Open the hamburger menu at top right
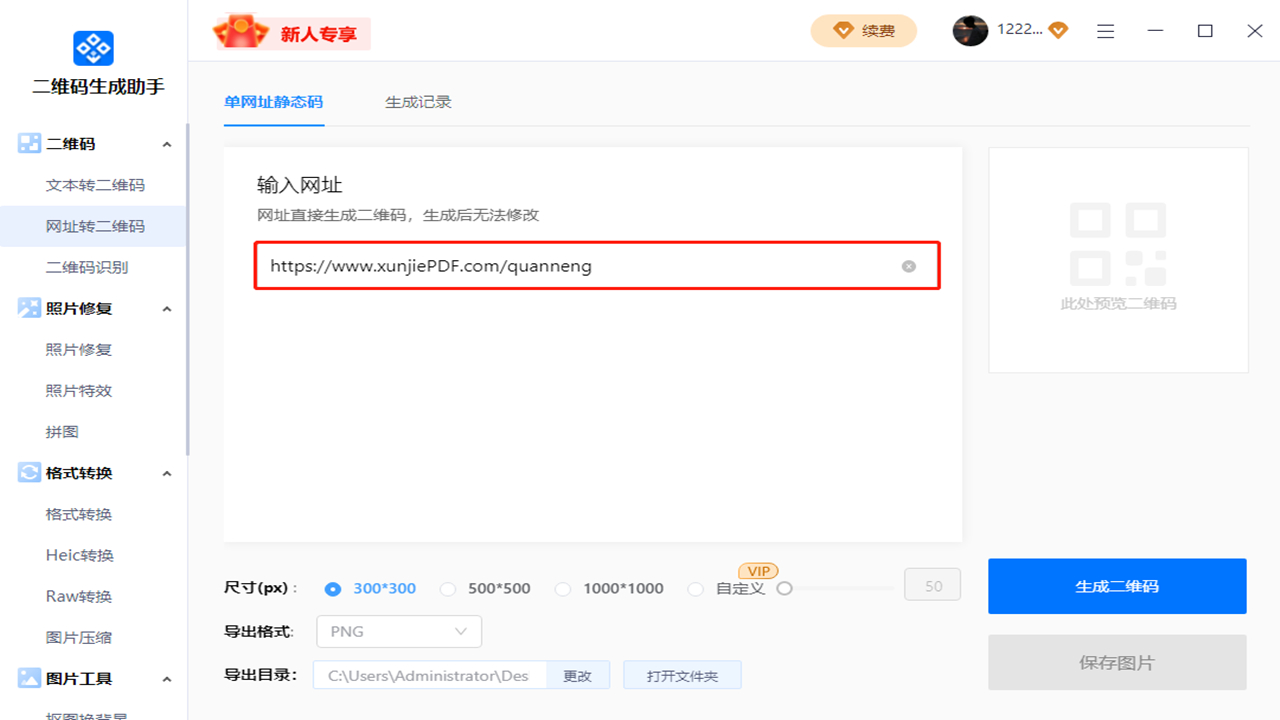 pyautogui.click(x=1105, y=31)
